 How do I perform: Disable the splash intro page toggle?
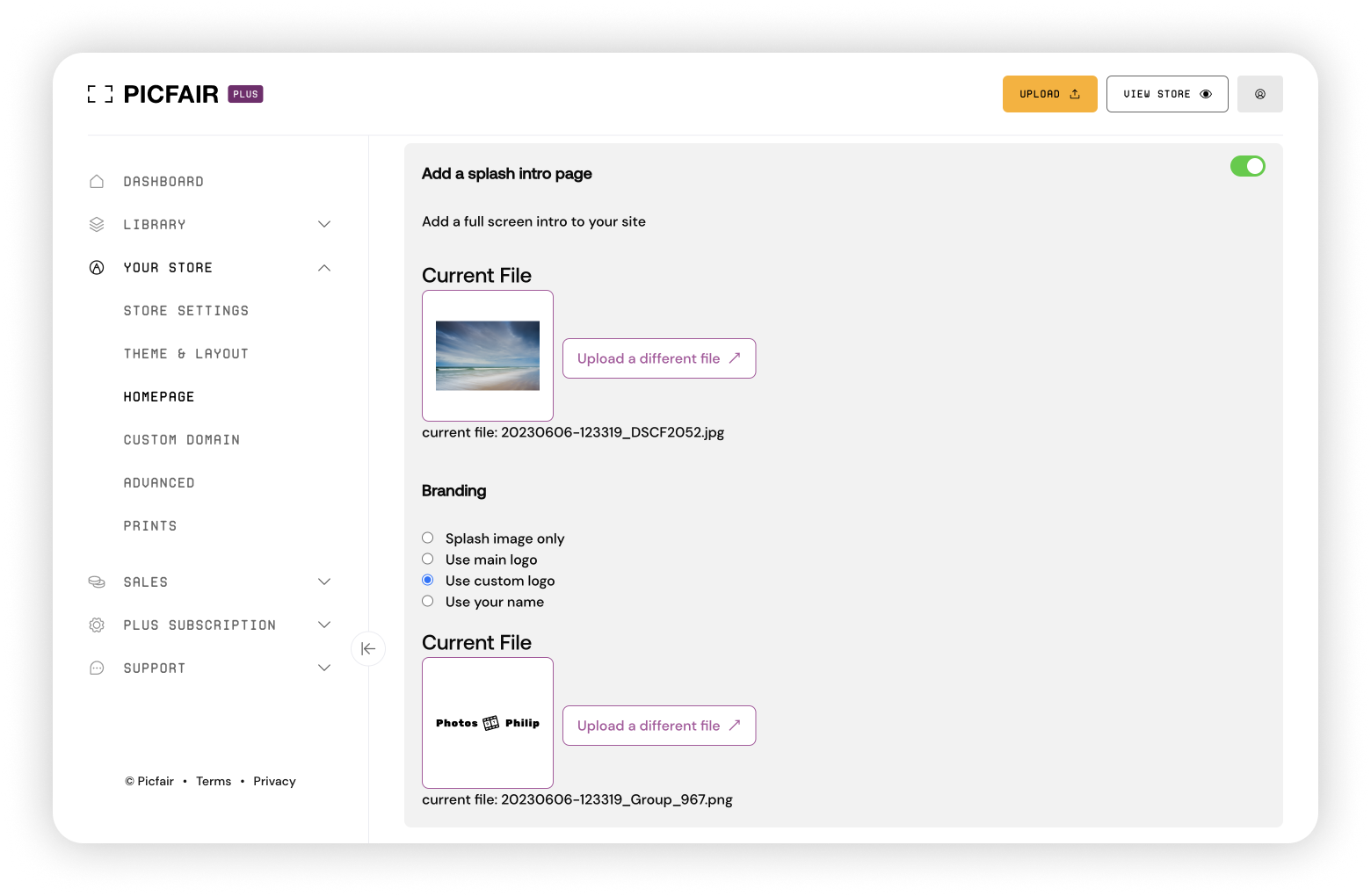point(1247,166)
